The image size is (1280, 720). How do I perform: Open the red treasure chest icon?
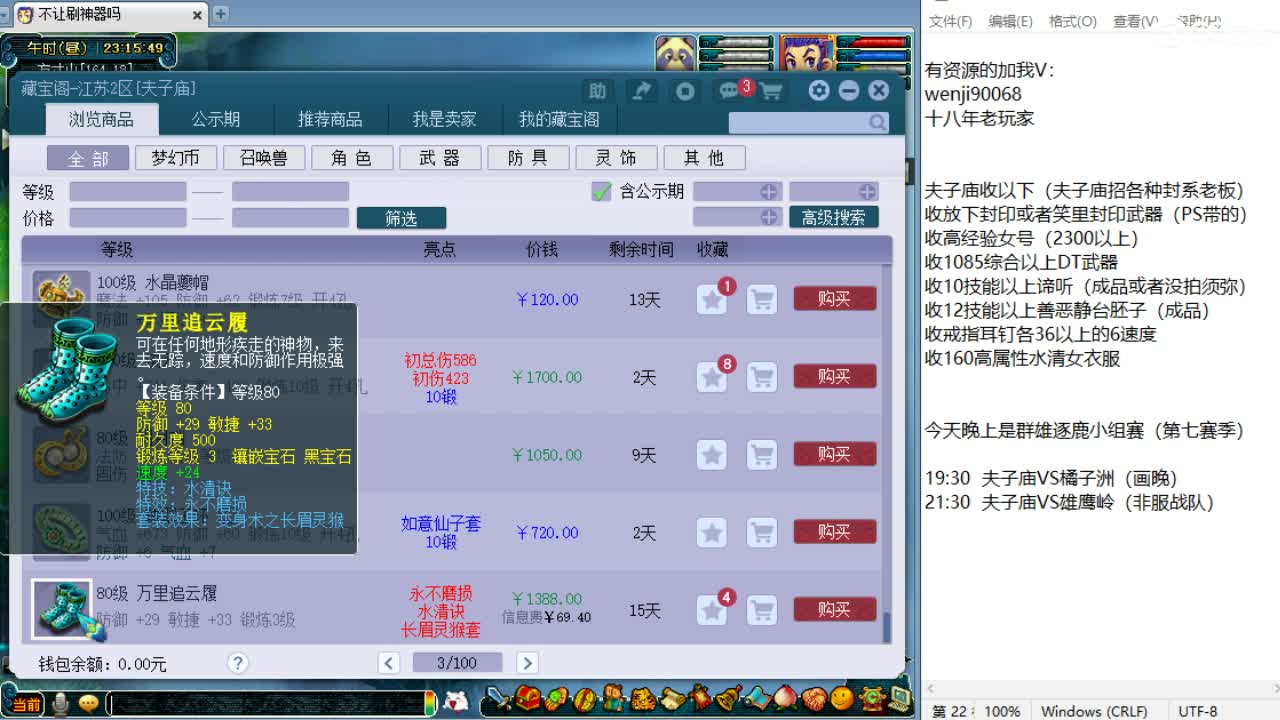pyautogui.click(x=527, y=697)
